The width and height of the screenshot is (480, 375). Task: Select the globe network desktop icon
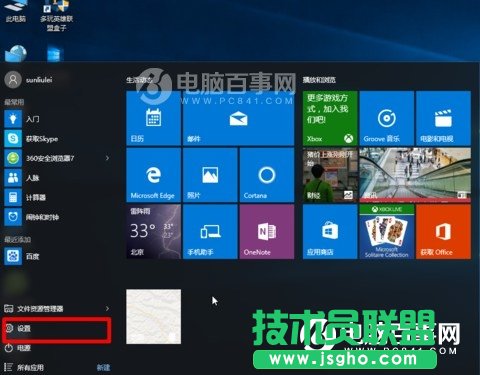tap(16, 53)
